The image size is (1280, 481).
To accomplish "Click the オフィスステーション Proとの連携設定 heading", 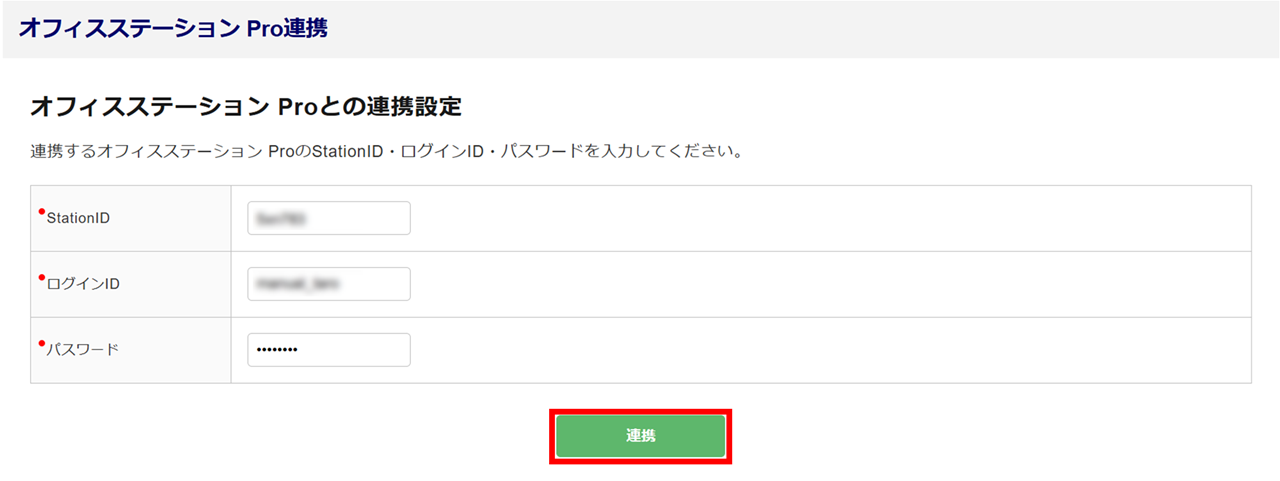I will click(x=246, y=106).
